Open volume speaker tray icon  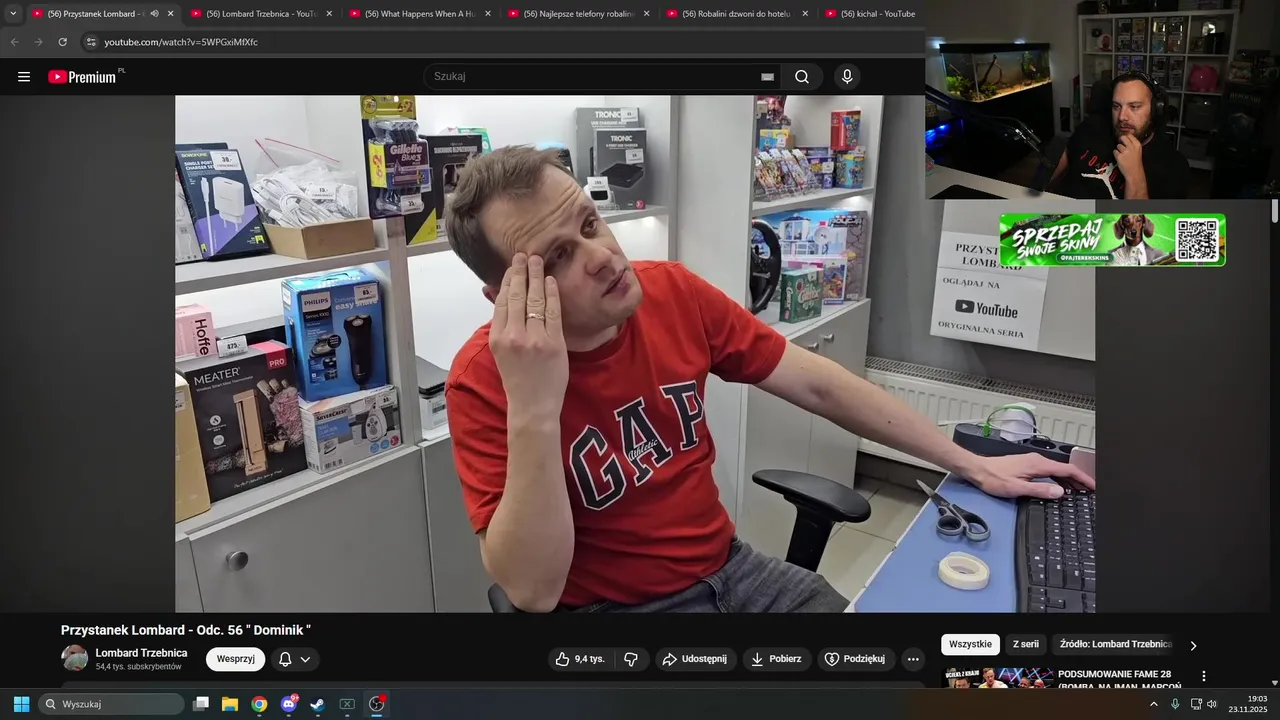click(1212, 704)
